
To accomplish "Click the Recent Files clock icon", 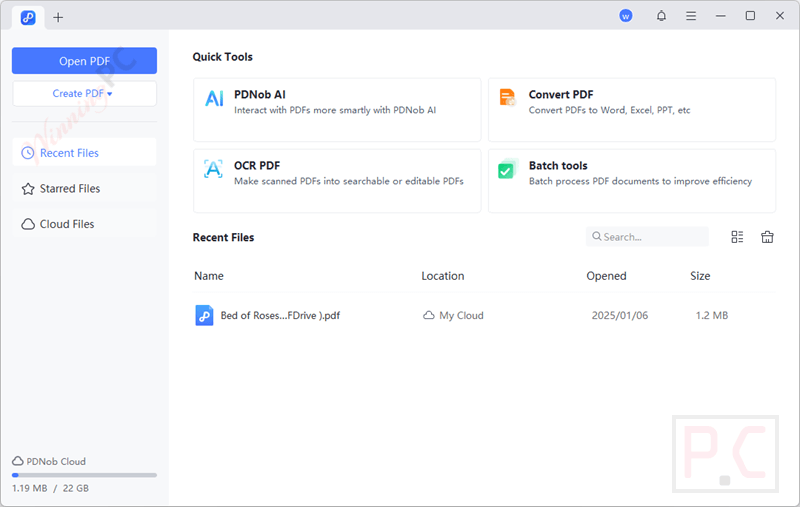I will tap(28, 153).
